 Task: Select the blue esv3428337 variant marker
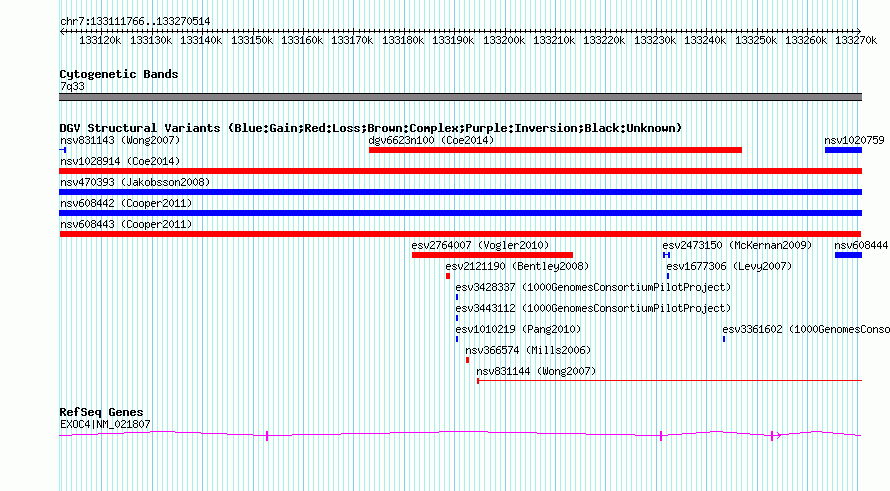coord(457,297)
